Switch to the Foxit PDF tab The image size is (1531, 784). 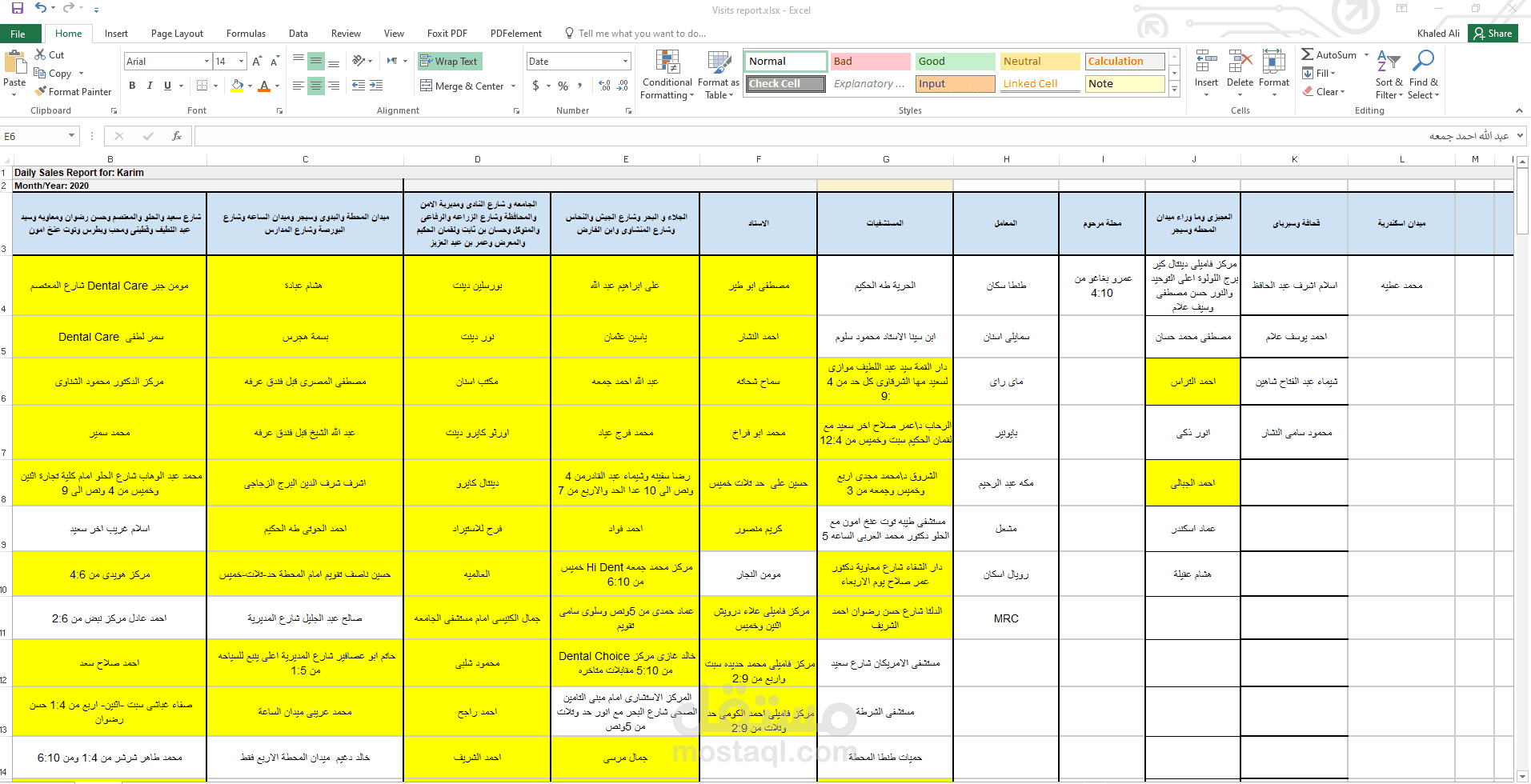tap(447, 34)
